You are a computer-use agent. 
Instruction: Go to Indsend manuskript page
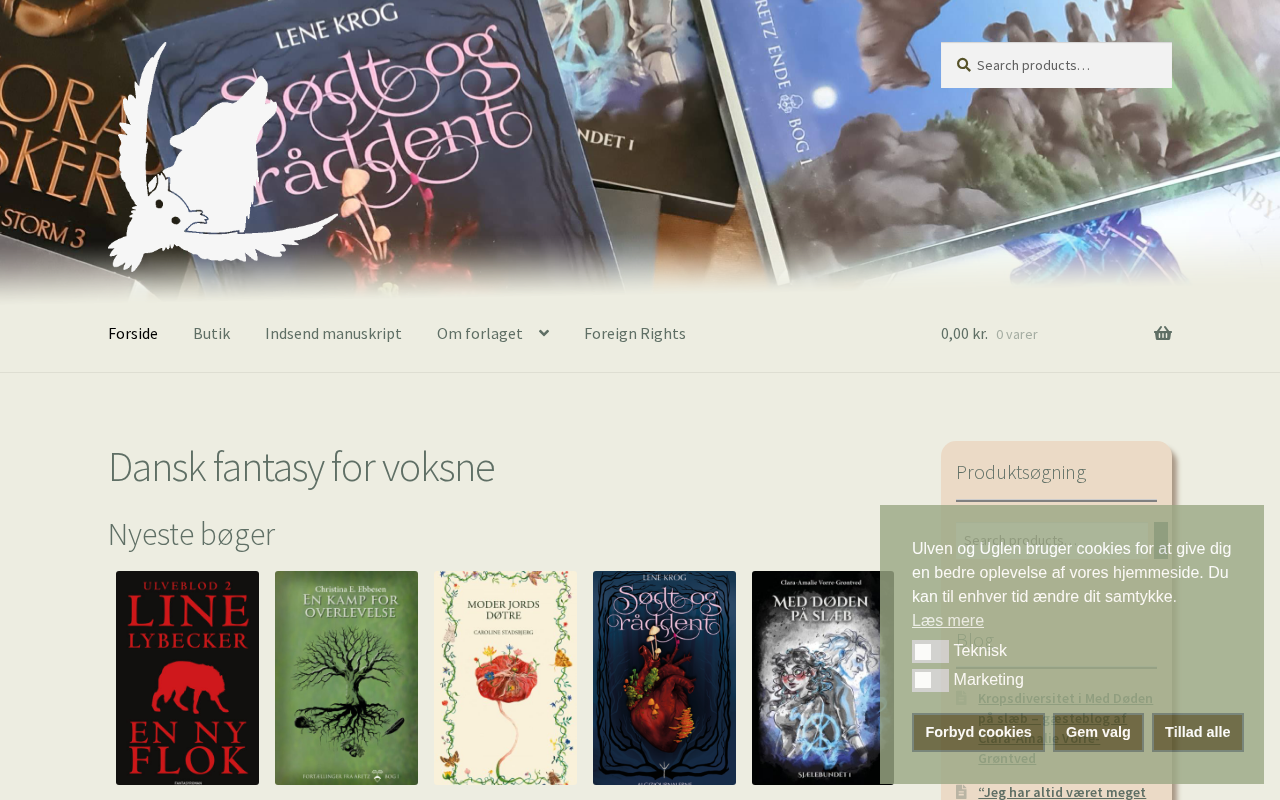coord(333,333)
